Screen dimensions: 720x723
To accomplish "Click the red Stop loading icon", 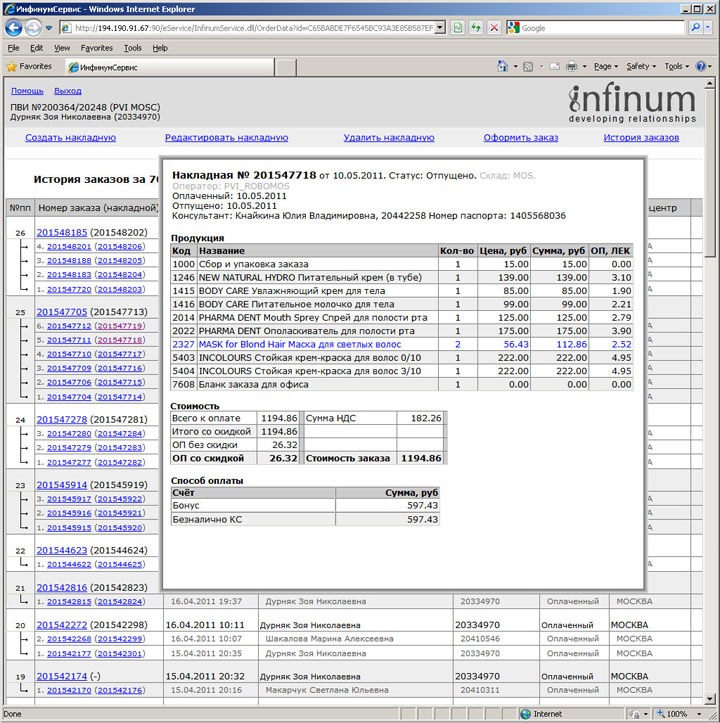I will pyautogui.click(x=494, y=28).
